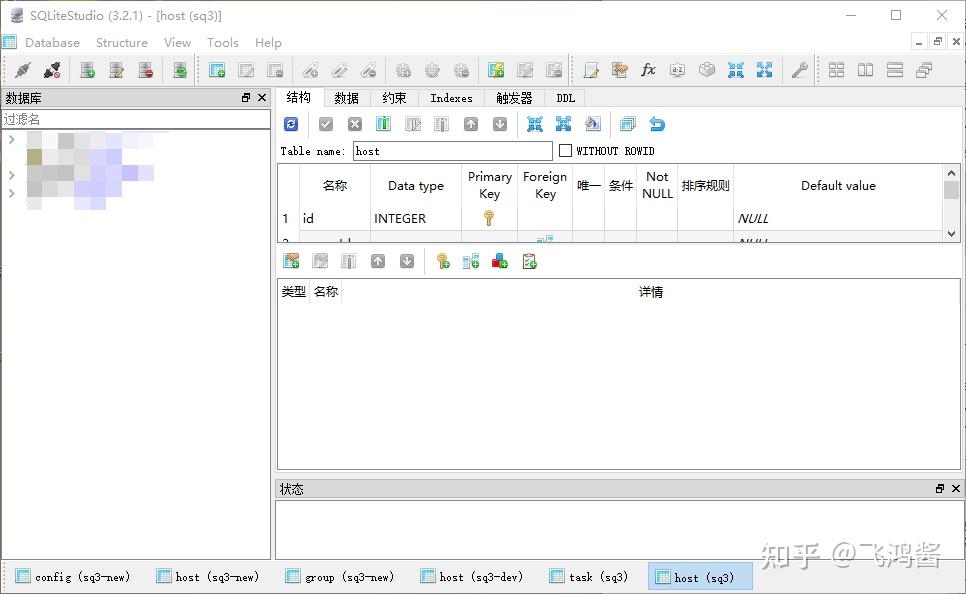Disconnect from database plug icon
The width and height of the screenshot is (966, 594).
click(52, 70)
